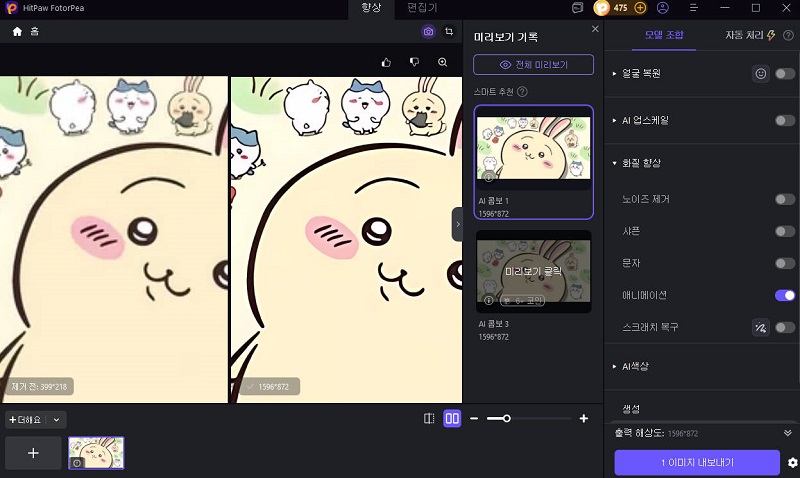Screen dimensions: 800x478
Task: Click the plus icon to add coins
Action: click(x=640, y=8)
